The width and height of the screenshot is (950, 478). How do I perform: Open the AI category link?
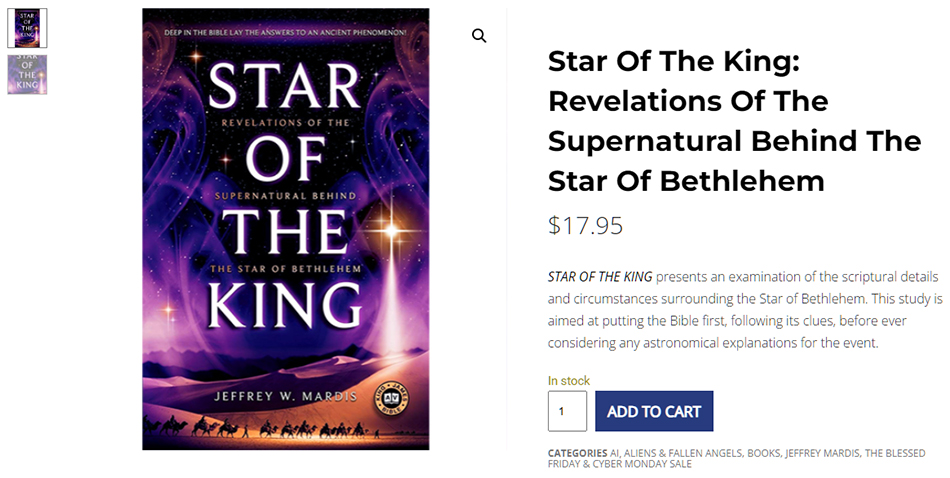(615, 453)
